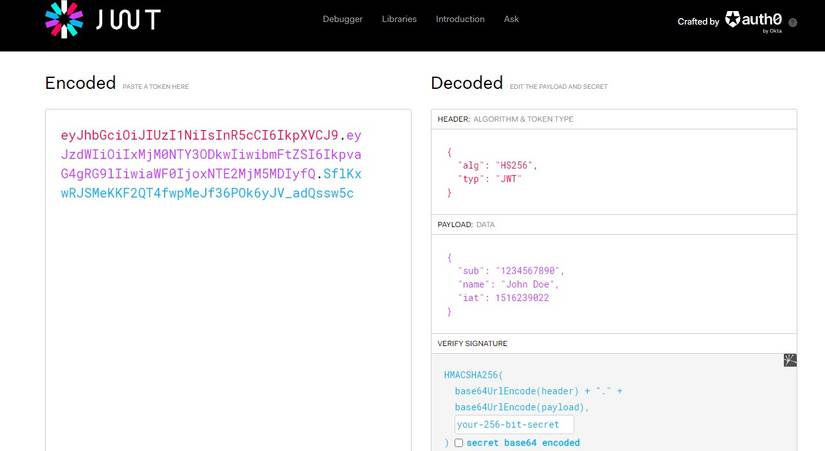Click the "typ": "JWT" header line
Screen dimensions: 825x451
(490, 179)
